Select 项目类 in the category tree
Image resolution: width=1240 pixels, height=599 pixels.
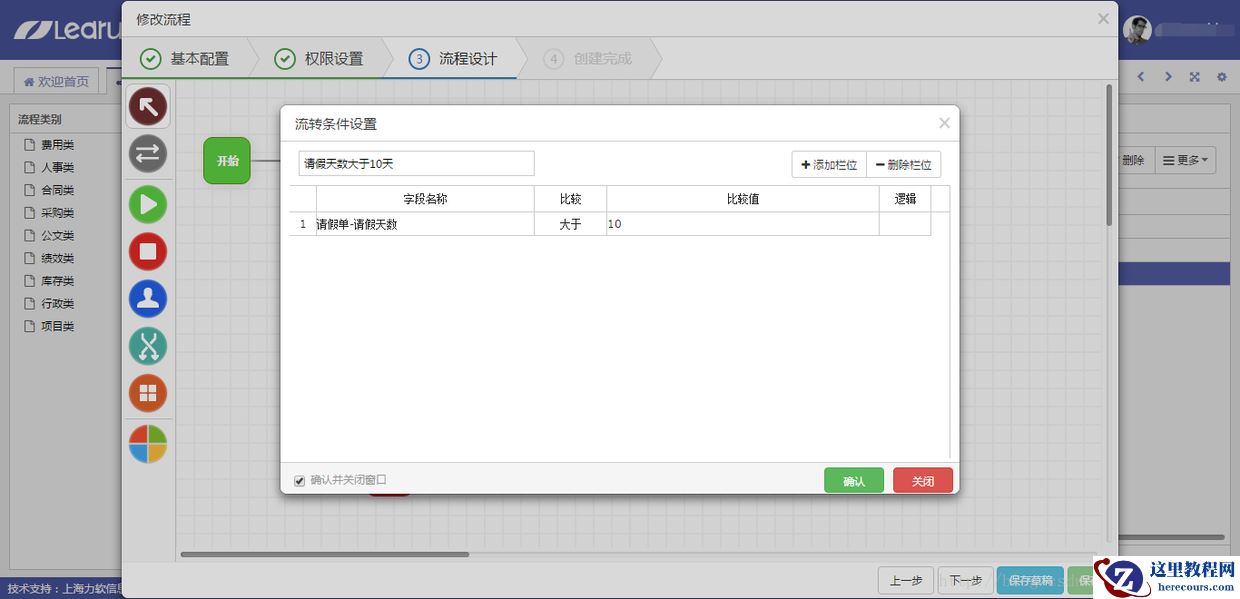point(57,326)
